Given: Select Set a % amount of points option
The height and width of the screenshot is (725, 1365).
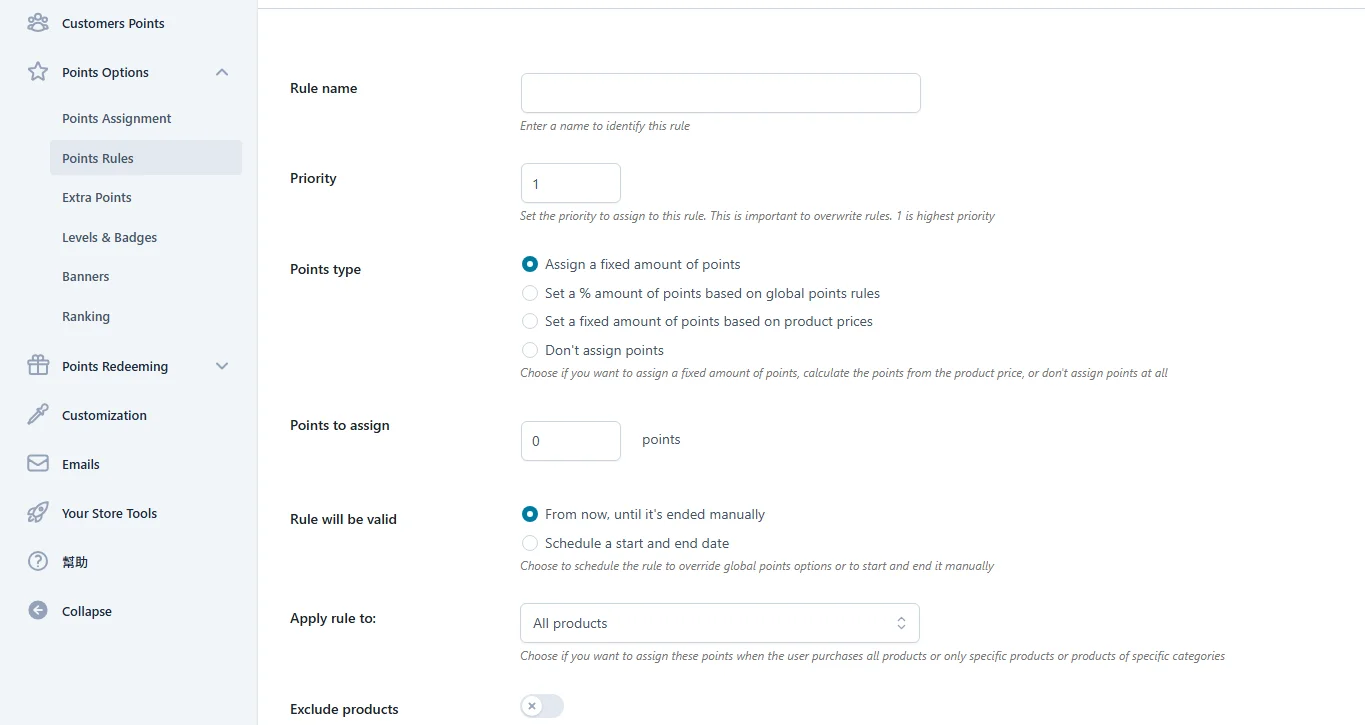Looking at the screenshot, I should 530,293.
